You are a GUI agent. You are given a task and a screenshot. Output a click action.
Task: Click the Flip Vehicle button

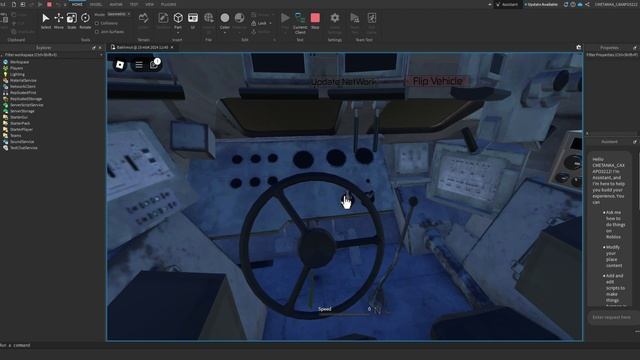437,81
